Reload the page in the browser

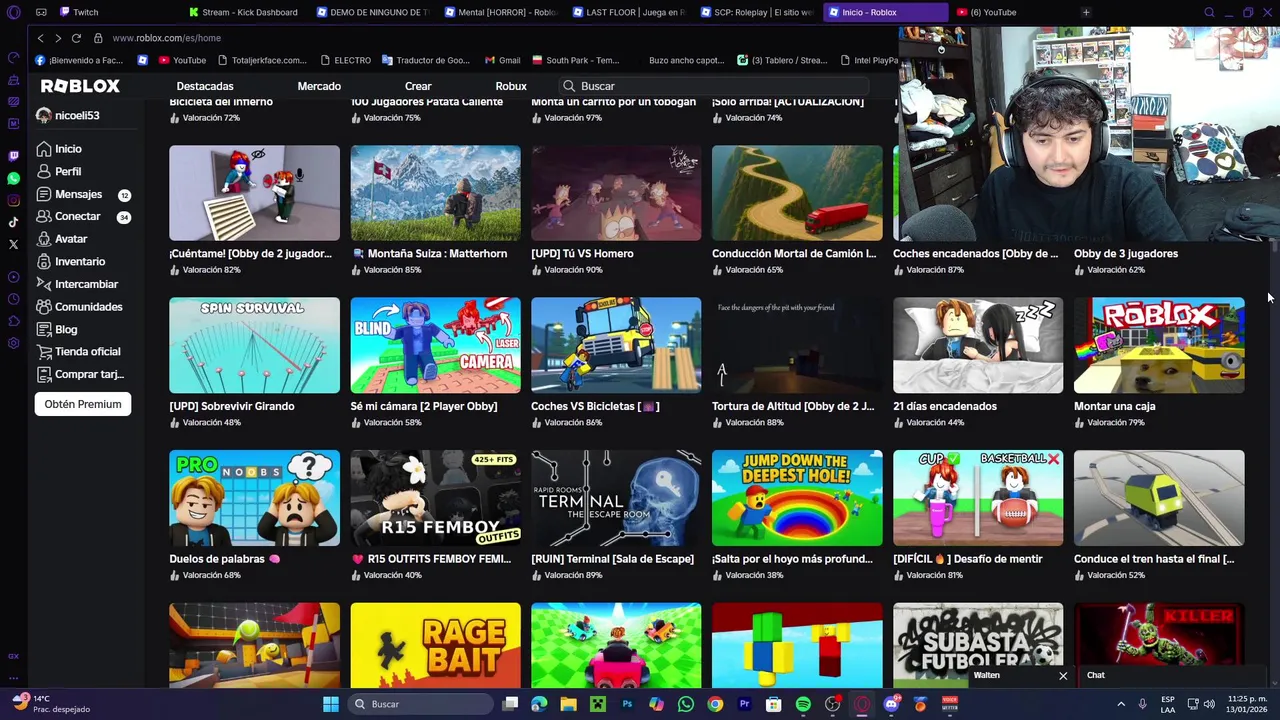click(x=76, y=38)
